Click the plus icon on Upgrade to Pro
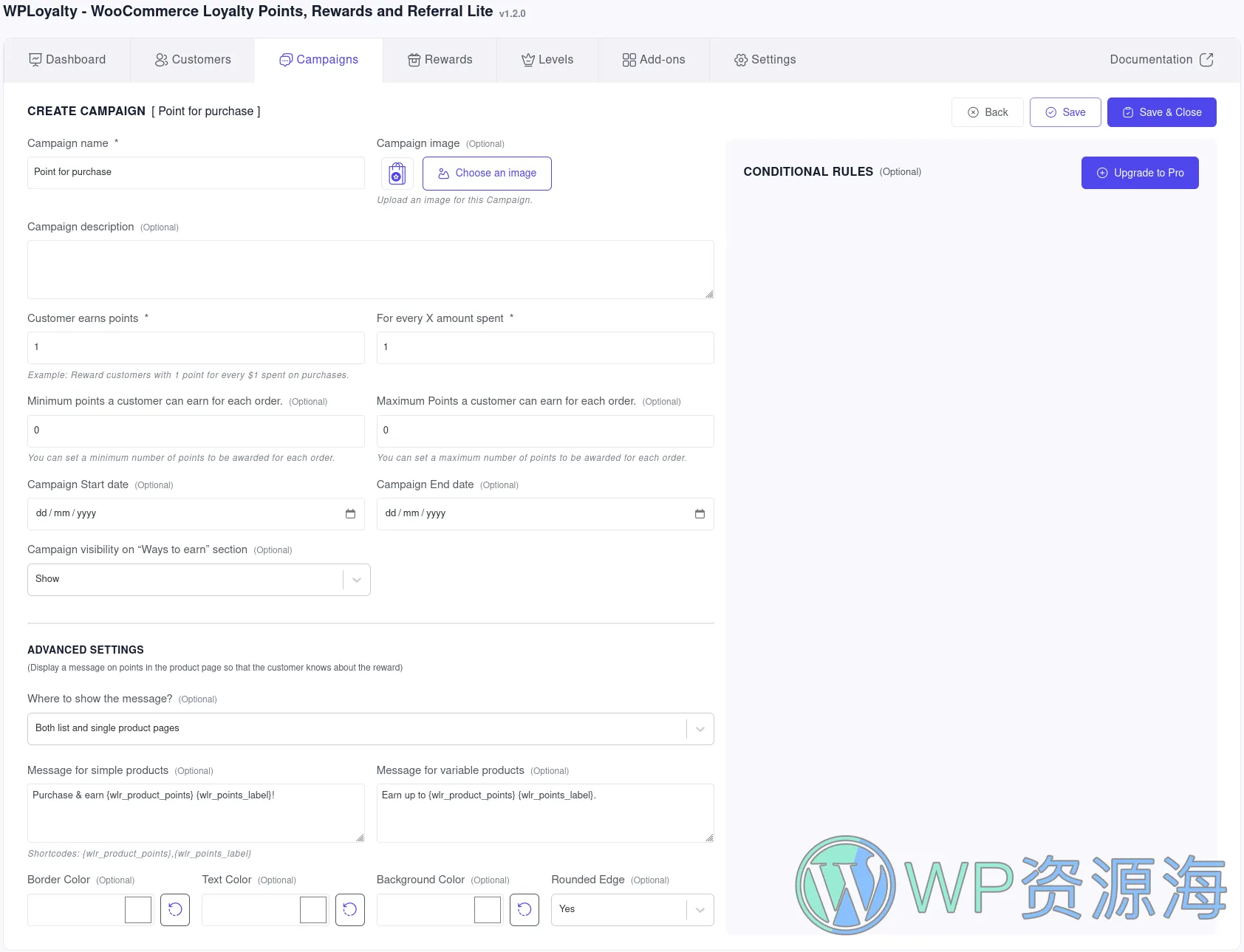 click(x=1102, y=173)
